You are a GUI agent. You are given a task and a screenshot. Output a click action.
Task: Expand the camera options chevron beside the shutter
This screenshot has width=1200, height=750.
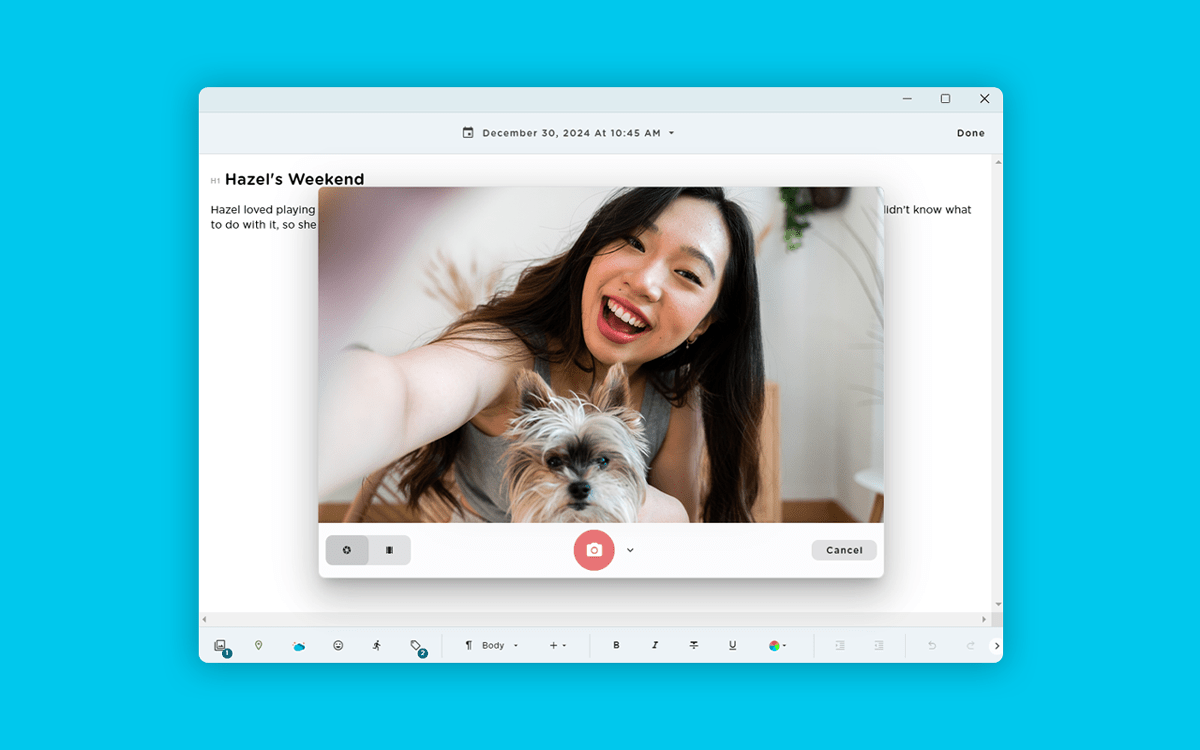click(629, 550)
